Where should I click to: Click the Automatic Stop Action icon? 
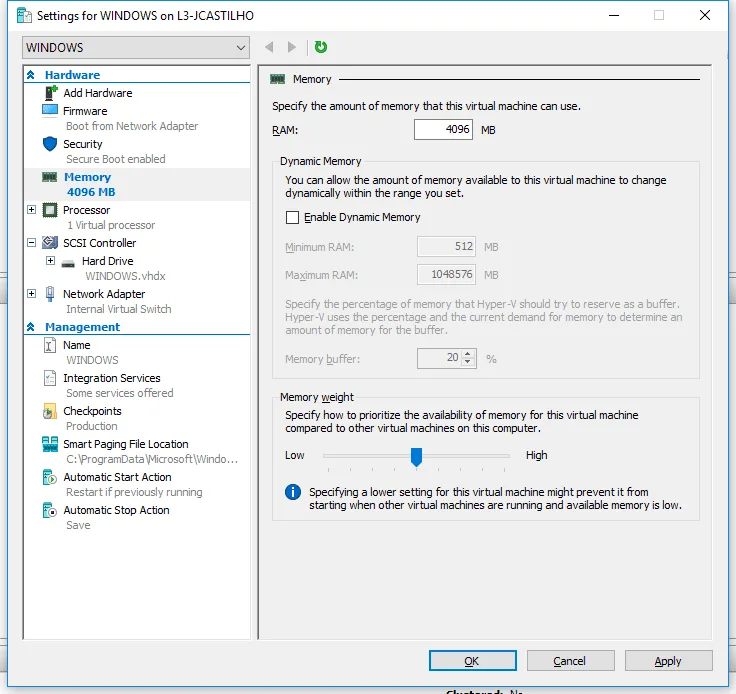[49, 510]
